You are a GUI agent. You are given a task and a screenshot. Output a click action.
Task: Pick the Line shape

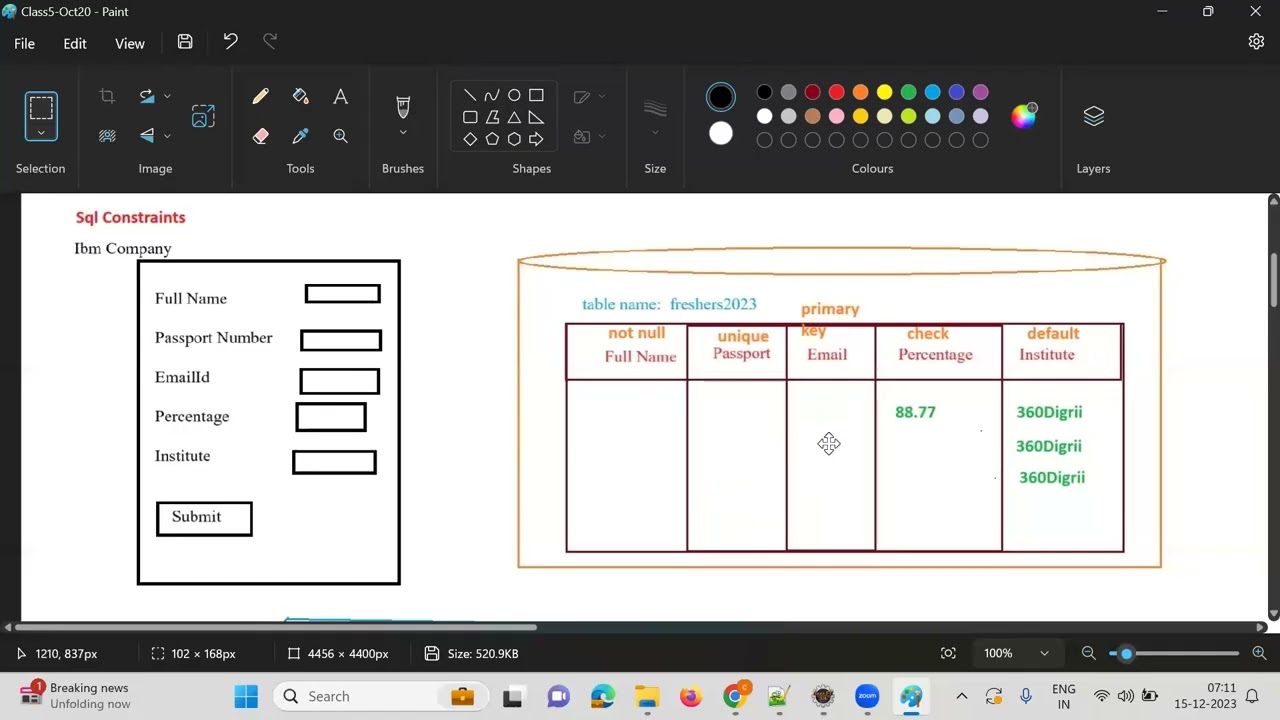470,95
